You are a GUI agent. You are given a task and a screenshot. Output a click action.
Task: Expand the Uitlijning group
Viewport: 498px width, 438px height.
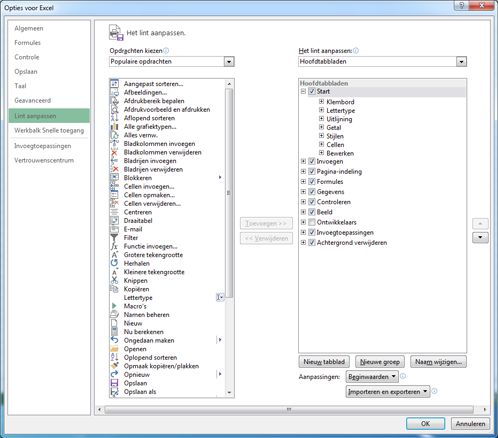[321, 119]
